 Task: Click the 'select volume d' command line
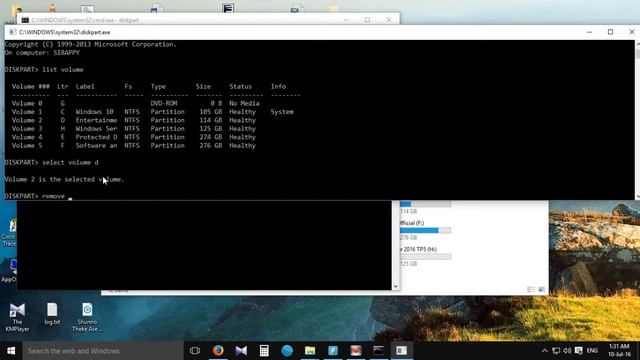click(51, 162)
